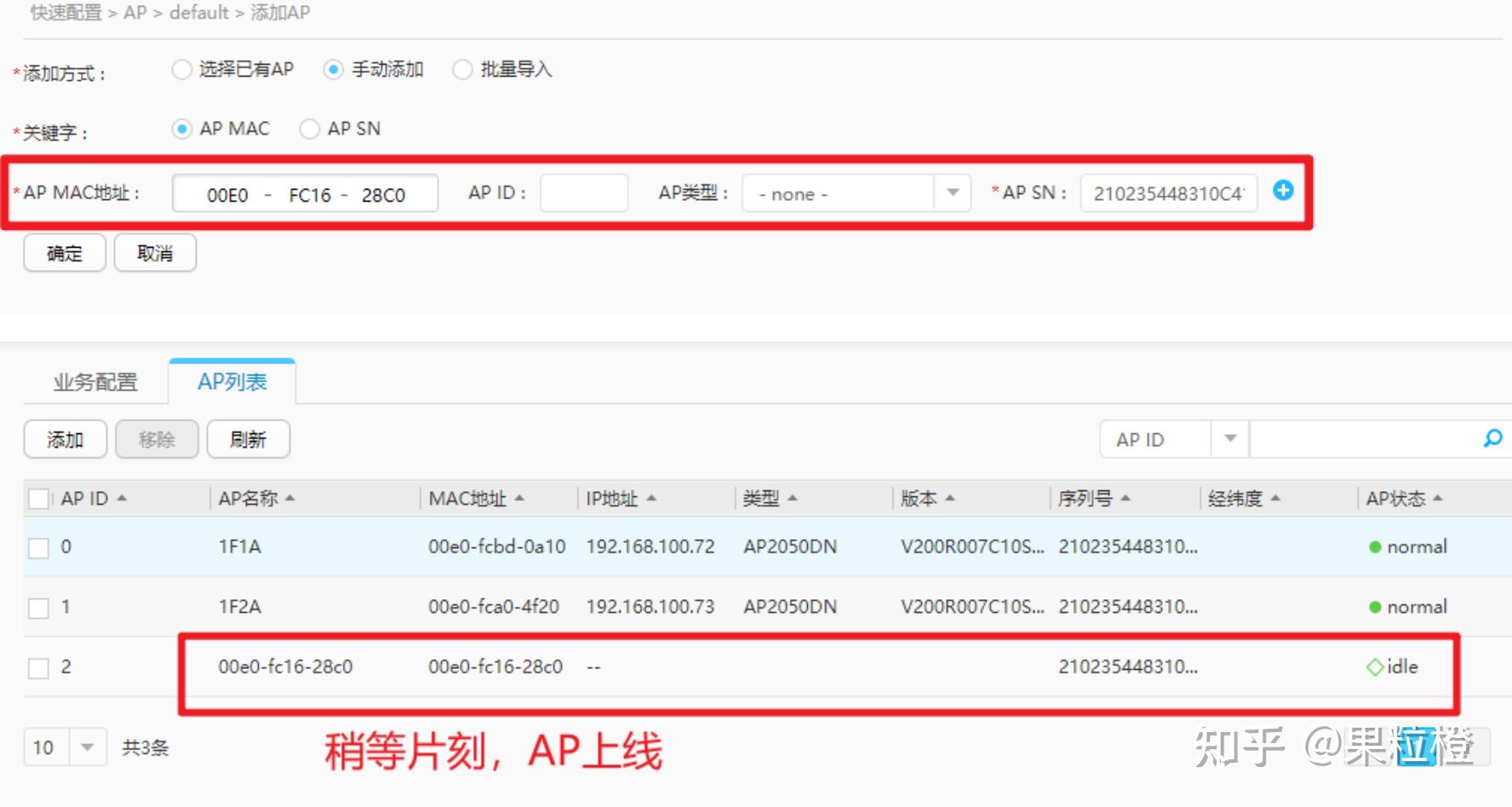The height and width of the screenshot is (807, 1512).
Task: Expand the AP ID search filter dropdown
Action: (1229, 439)
